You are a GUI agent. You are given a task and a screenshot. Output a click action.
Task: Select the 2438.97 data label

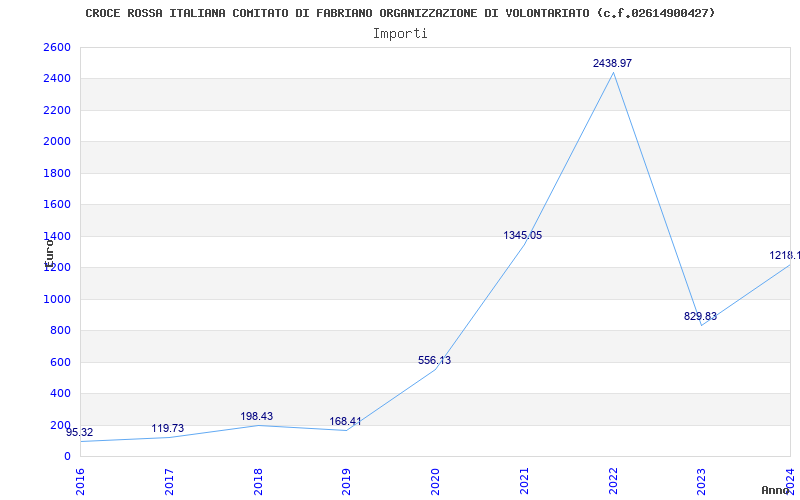coord(612,63)
